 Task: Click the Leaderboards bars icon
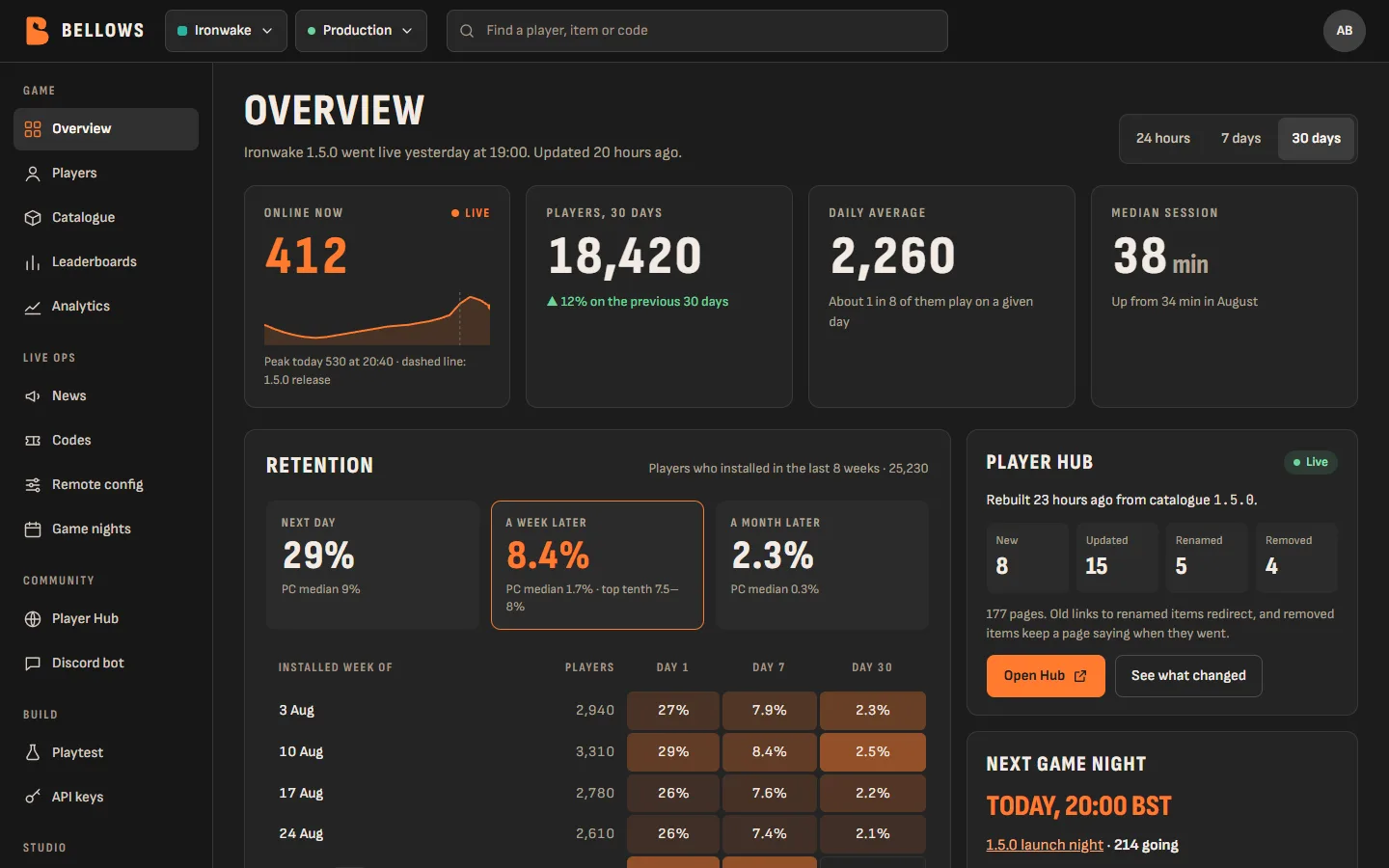click(33, 262)
